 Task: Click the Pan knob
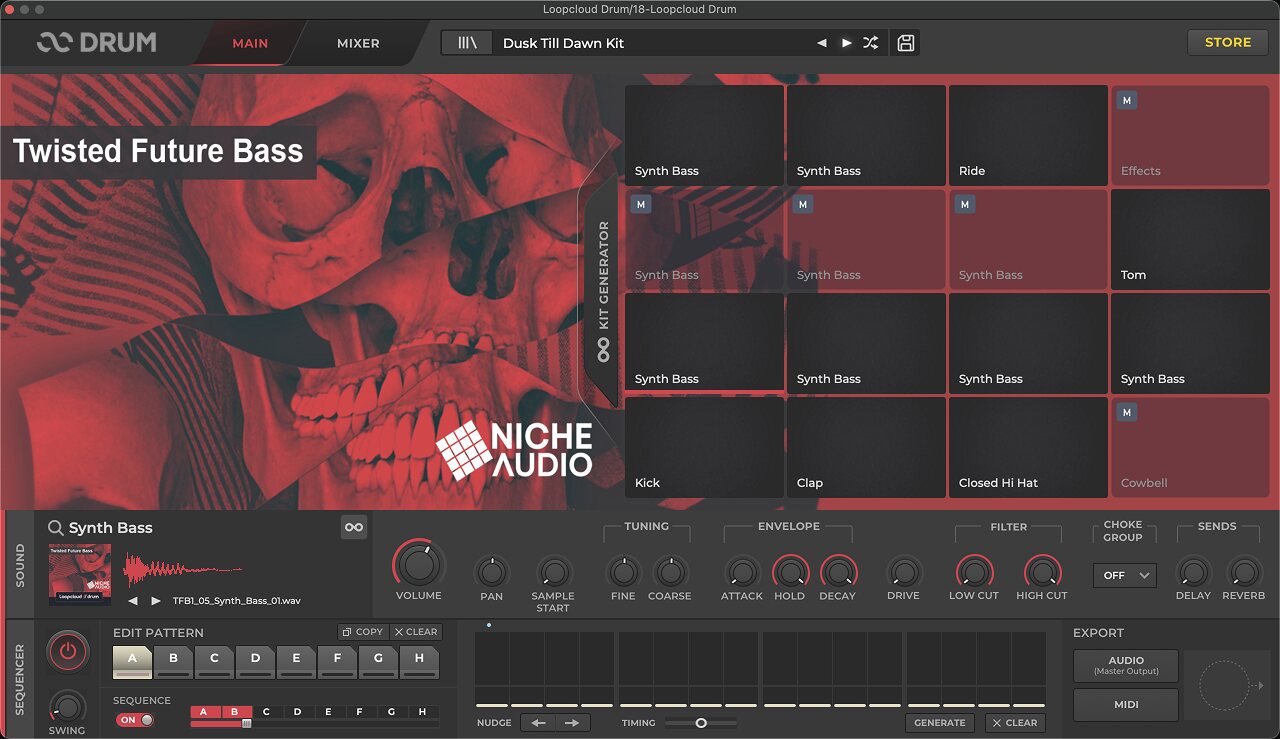(491, 572)
